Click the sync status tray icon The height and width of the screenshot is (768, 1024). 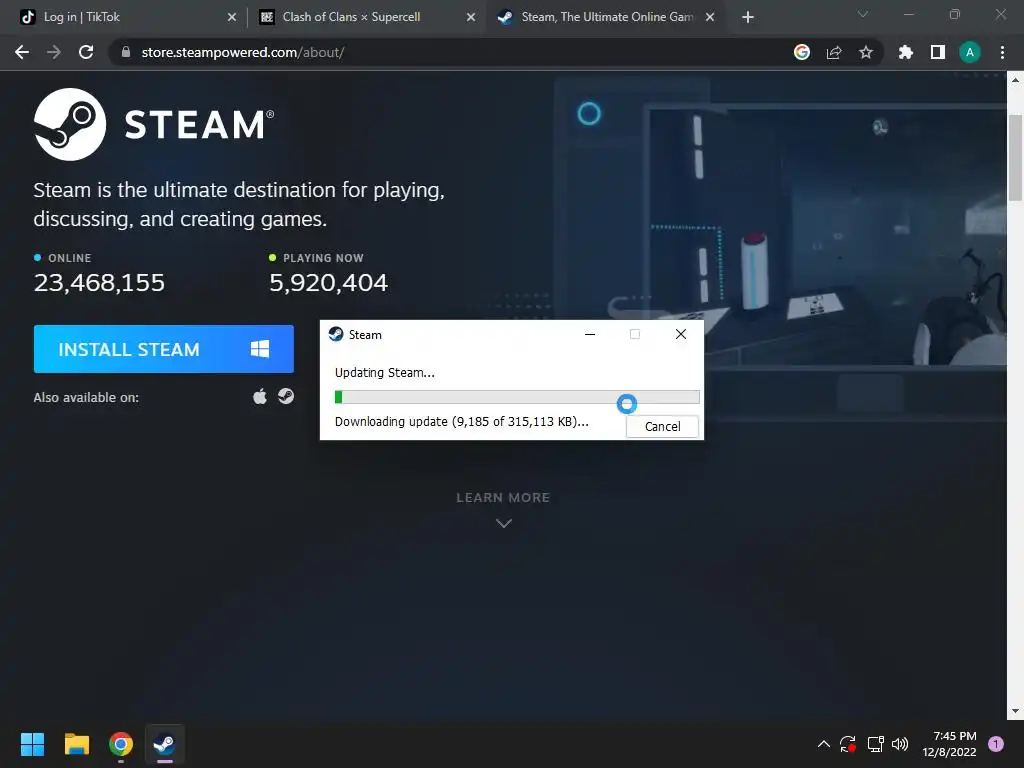point(848,744)
